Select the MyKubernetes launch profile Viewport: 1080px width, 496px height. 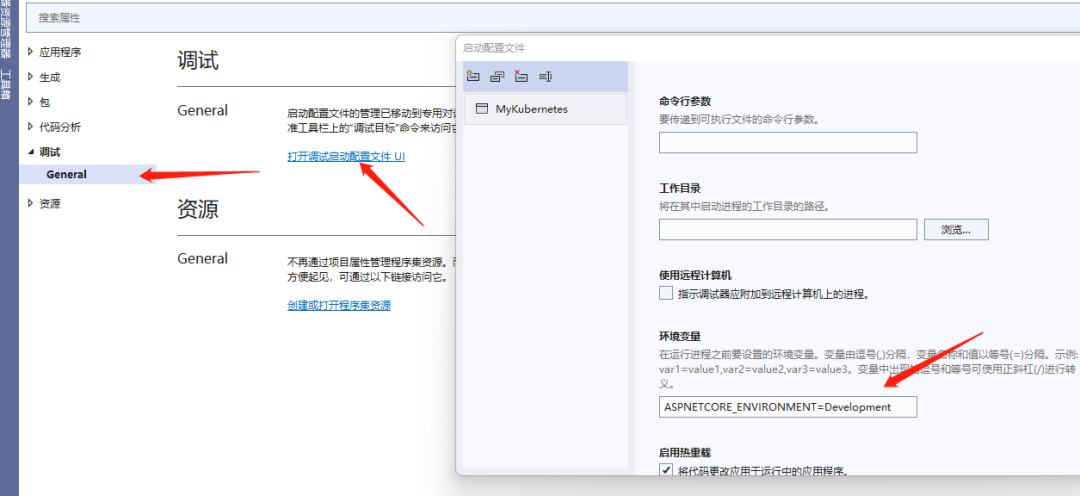(546, 109)
